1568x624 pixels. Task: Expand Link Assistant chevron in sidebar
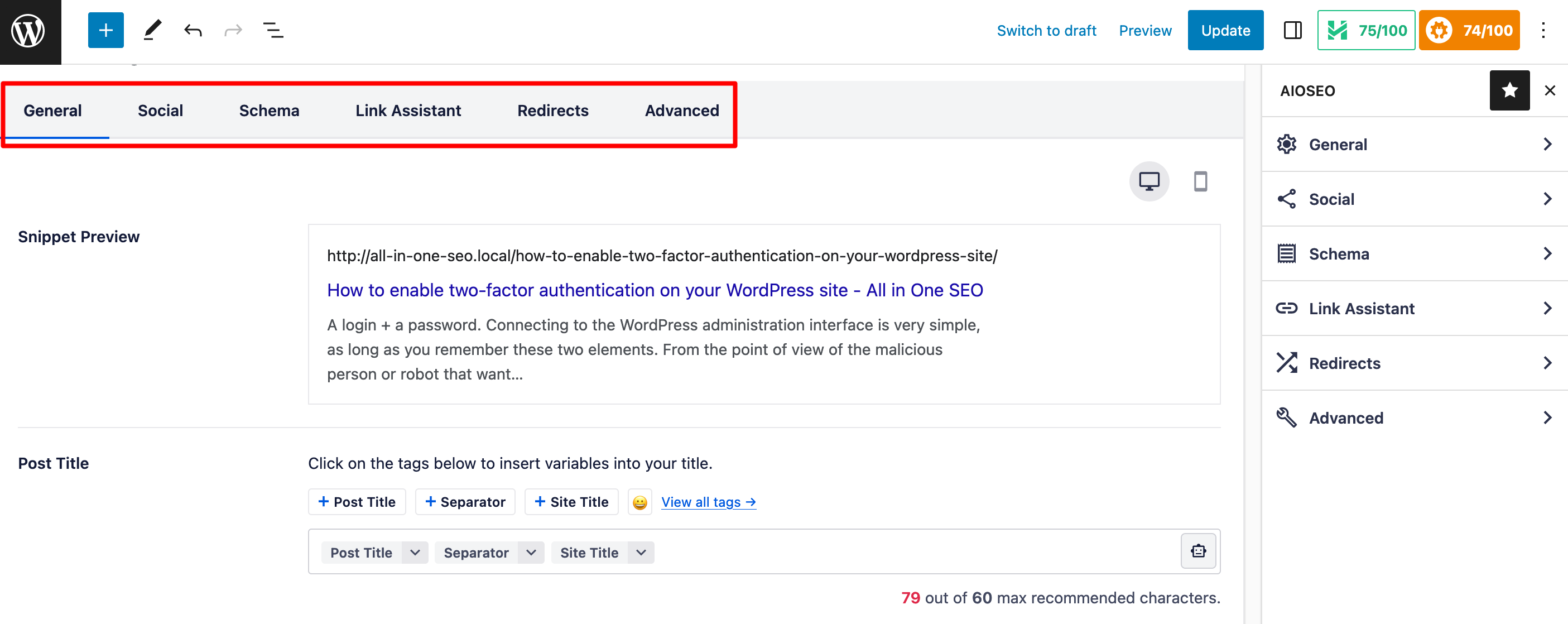(1547, 309)
